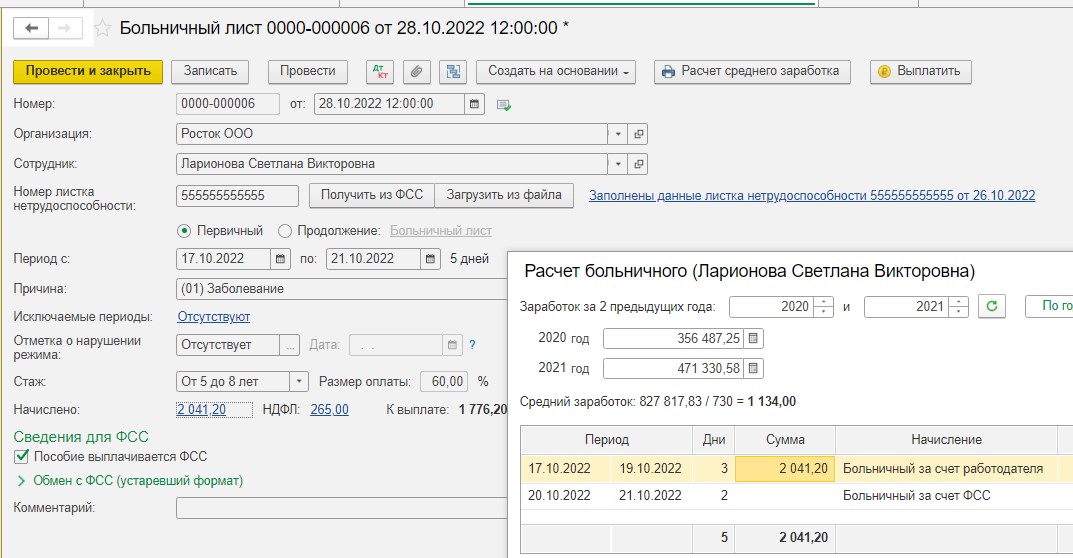The image size is (1073, 558).
Task: Open calendar for document date
Action: (474, 104)
